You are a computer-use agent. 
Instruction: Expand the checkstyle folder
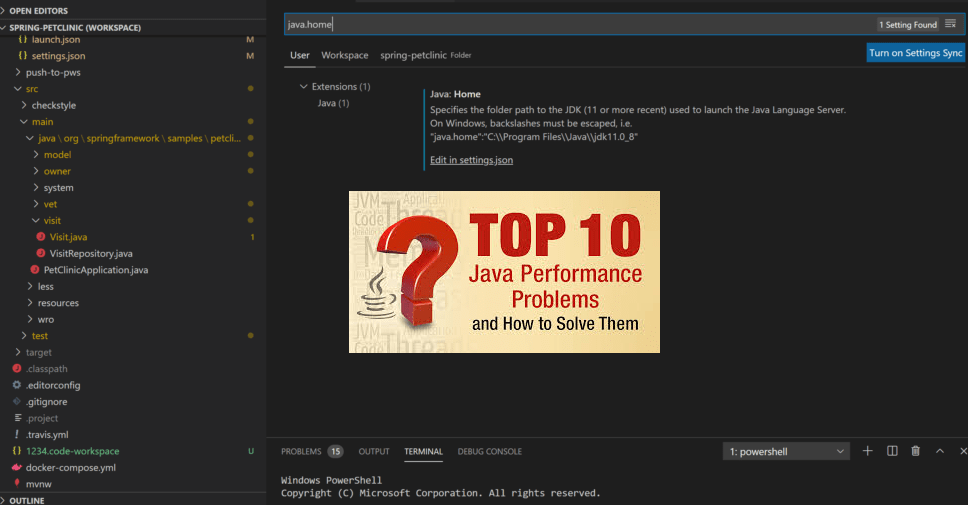coord(54,106)
